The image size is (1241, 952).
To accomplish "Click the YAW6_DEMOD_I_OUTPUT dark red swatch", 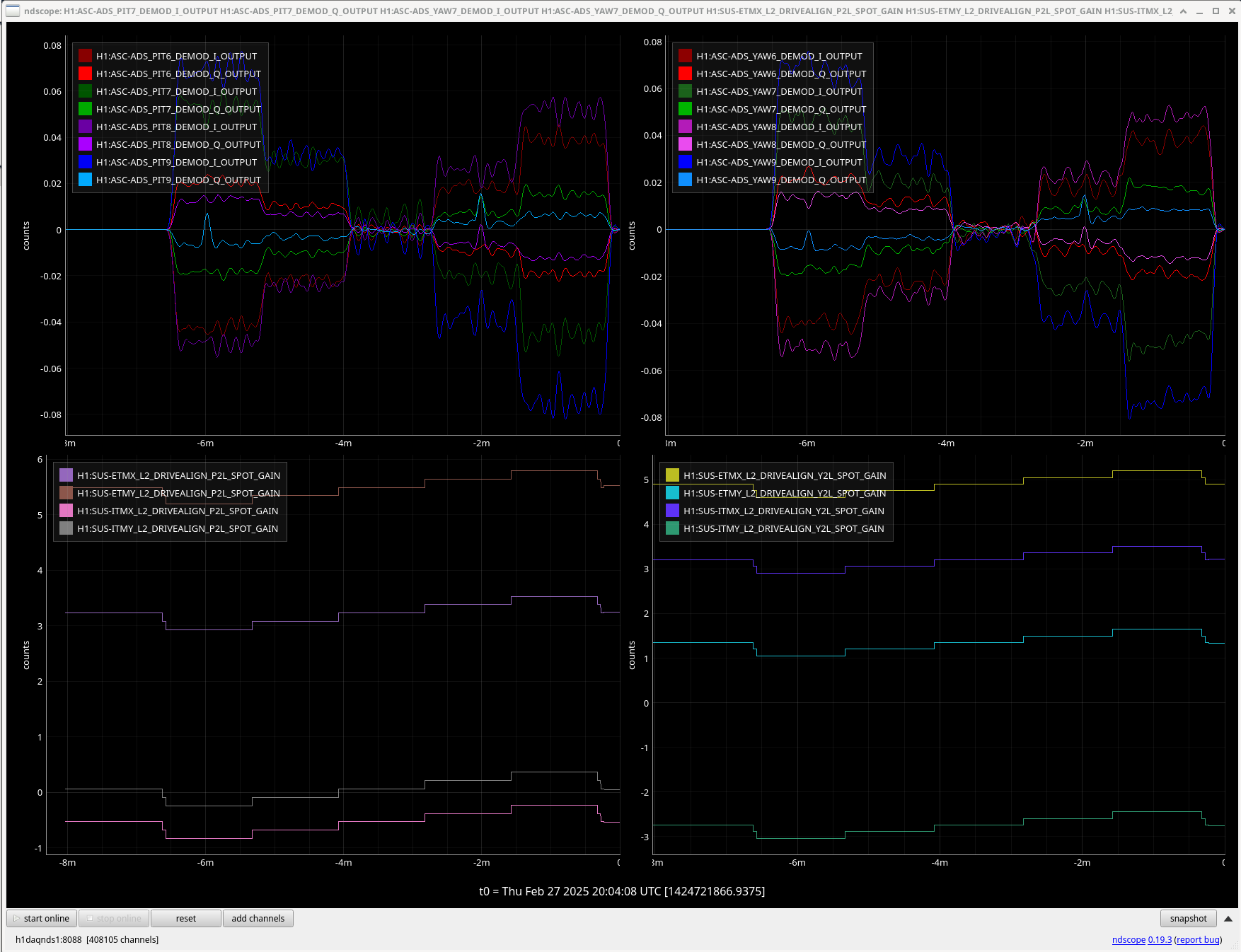I will pos(685,56).
